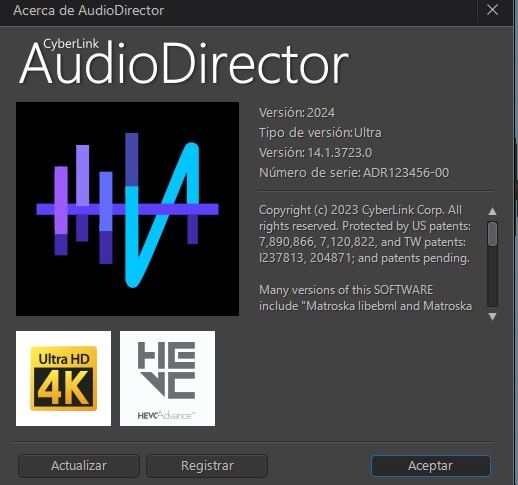Click the CyberLink AudioDirector title logo
Image resolution: width=518 pixels, height=485 pixels.
pyautogui.click(x=183, y=62)
